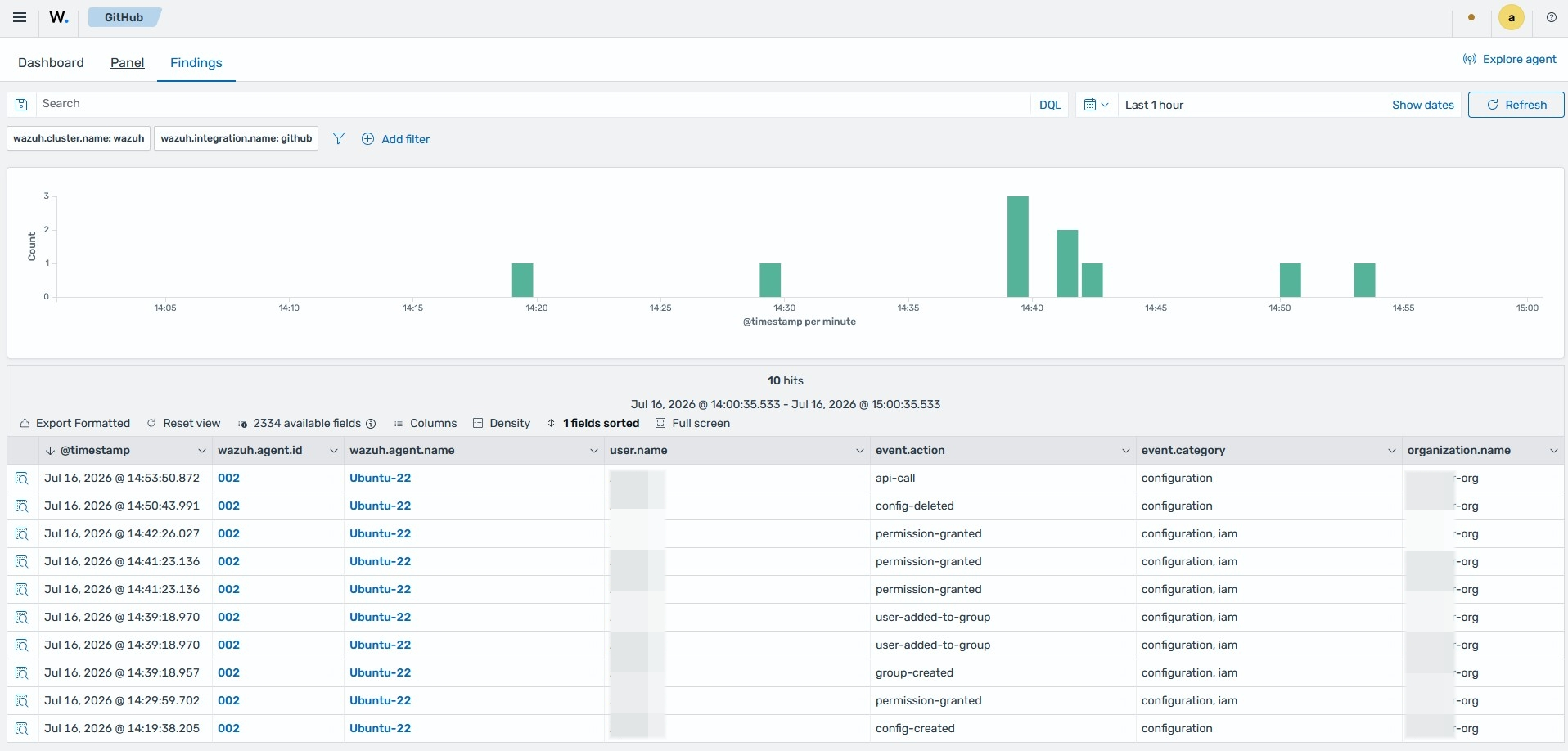Click the Explore agent link
Image resolution: width=1568 pixels, height=751 pixels.
pyautogui.click(x=1510, y=59)
